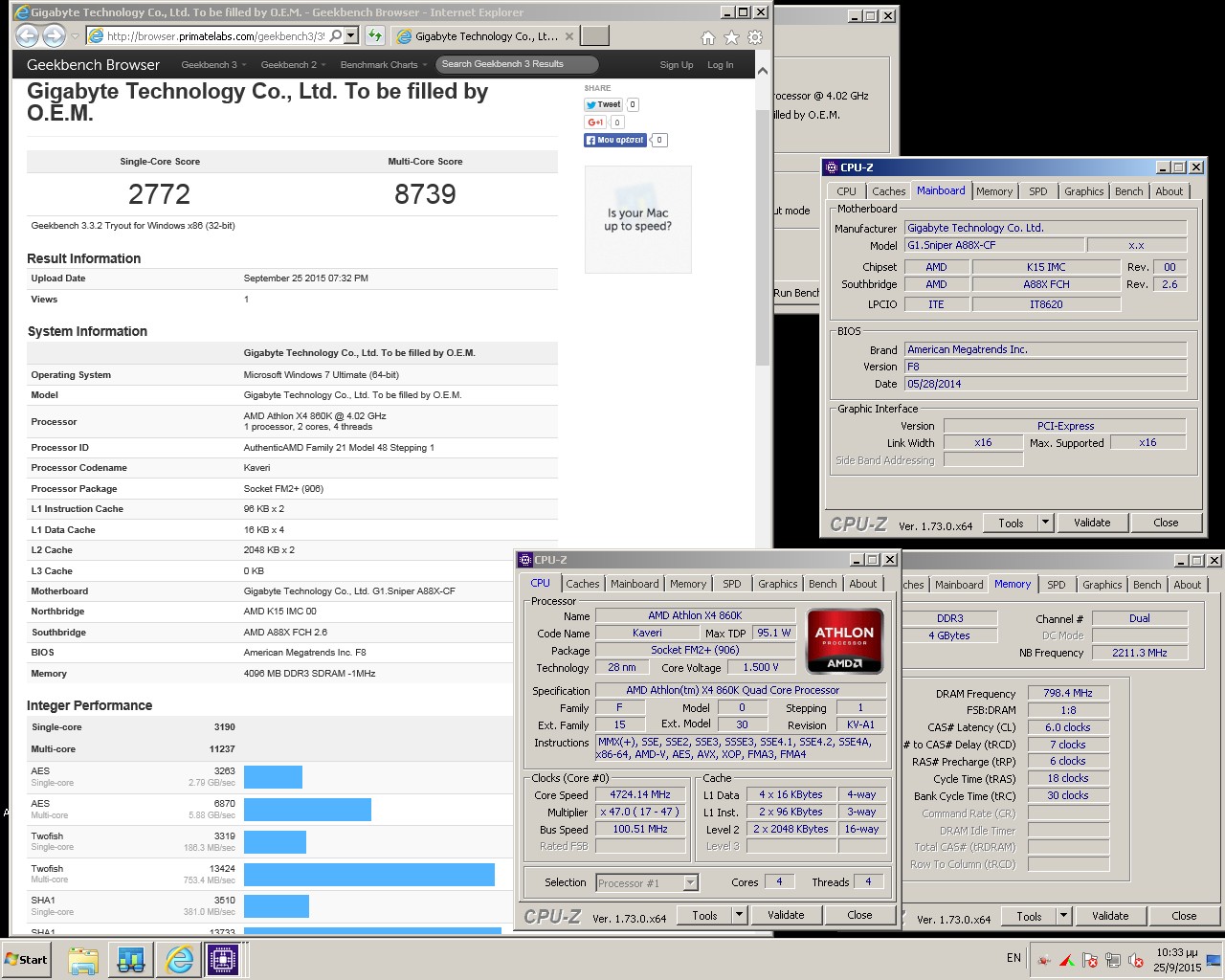Open the address bar autocomplete dropdown
The width and height of the screenshot is (1225, 980).
(351, 36)
